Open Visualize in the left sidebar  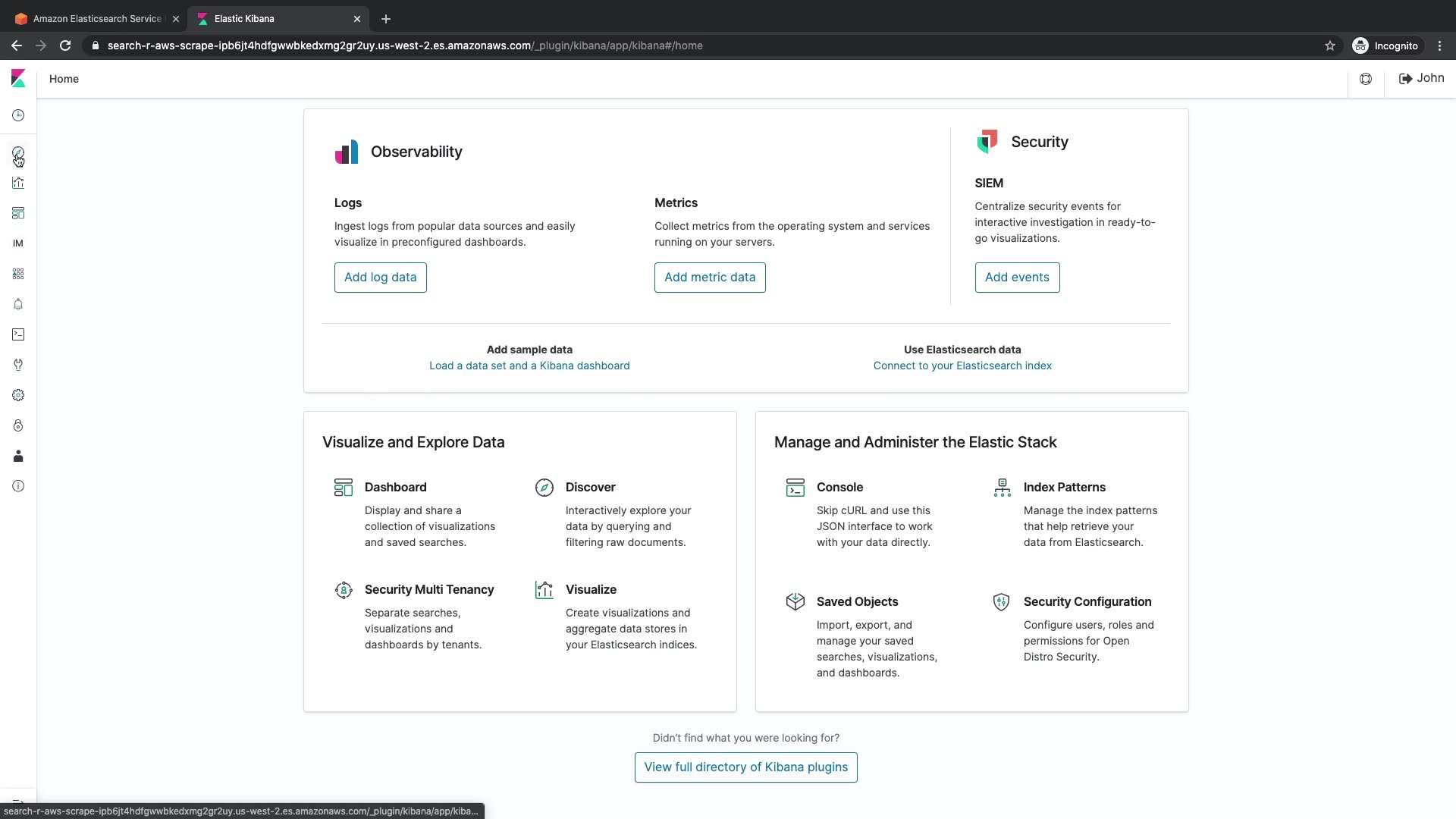pos(18,183)
